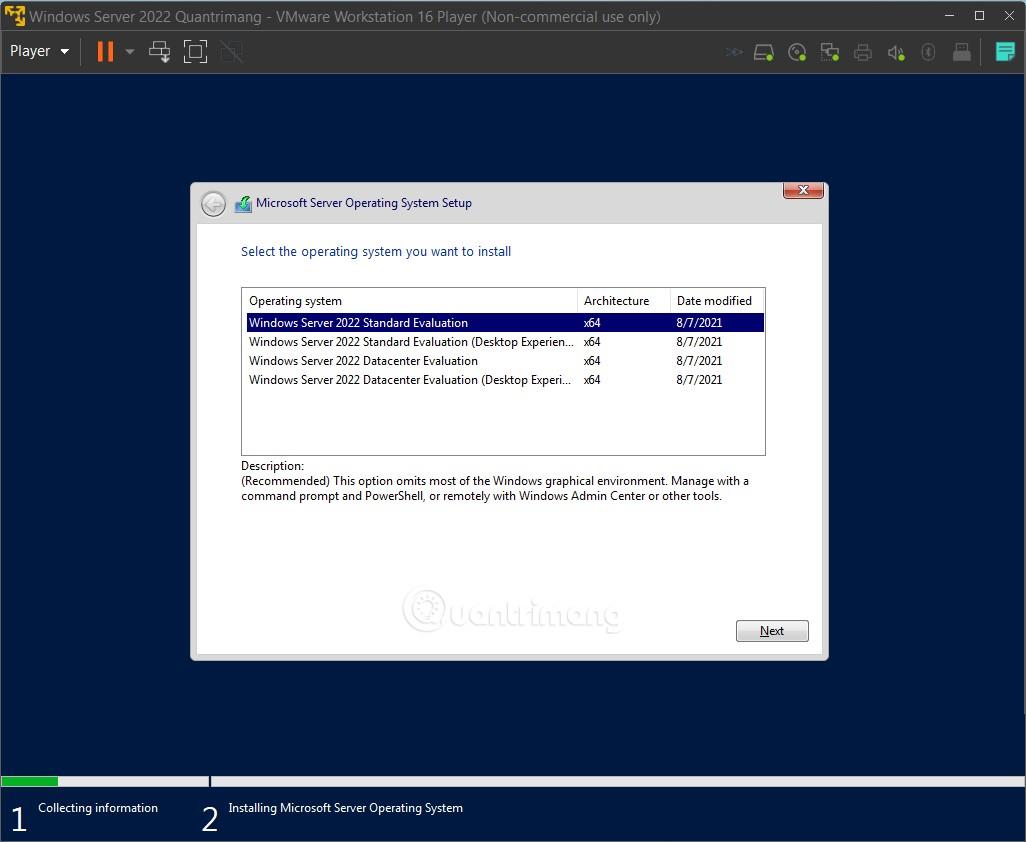Click the hard disk device icon
The width and height of the screenshot is (1026, 842).
764,52
